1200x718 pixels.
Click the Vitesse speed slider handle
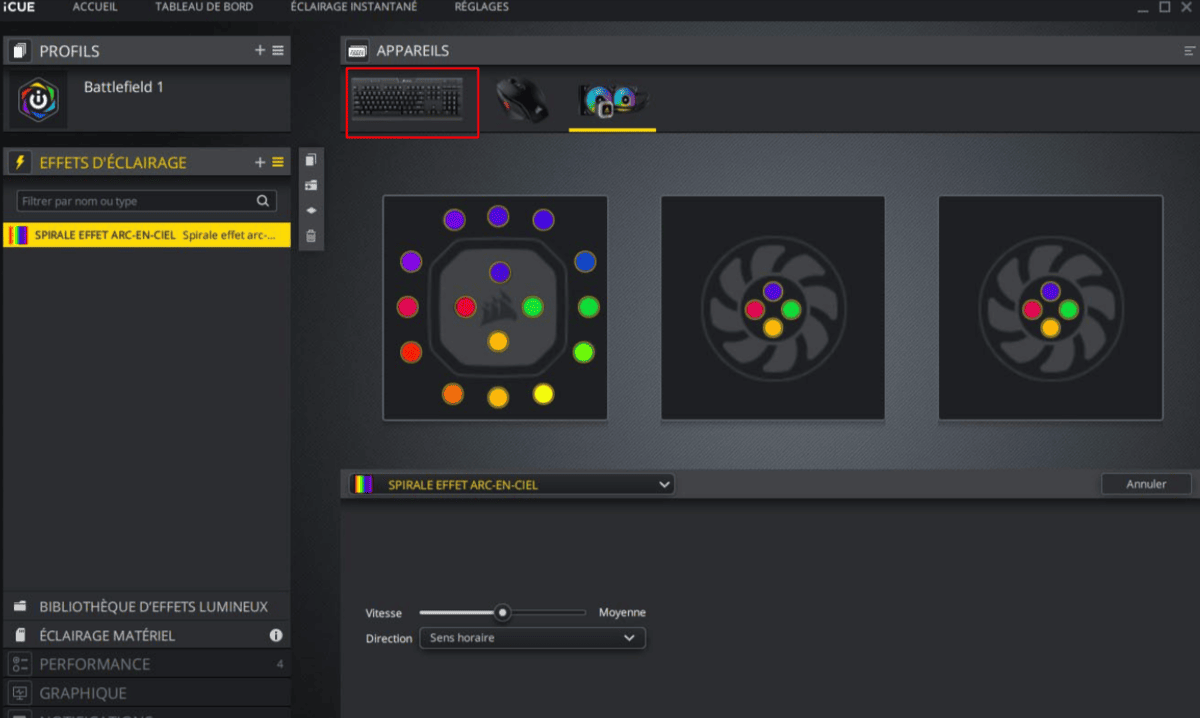coord(503,612)
